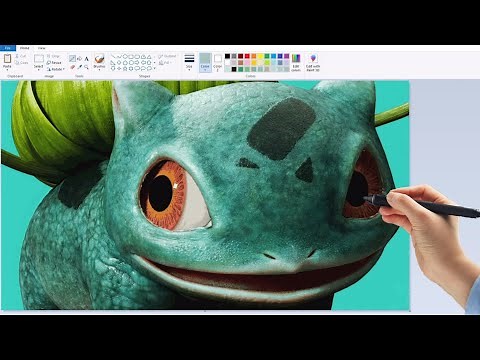Choose the Curve shape
The image size is (480, 360).
coord(119,57)
